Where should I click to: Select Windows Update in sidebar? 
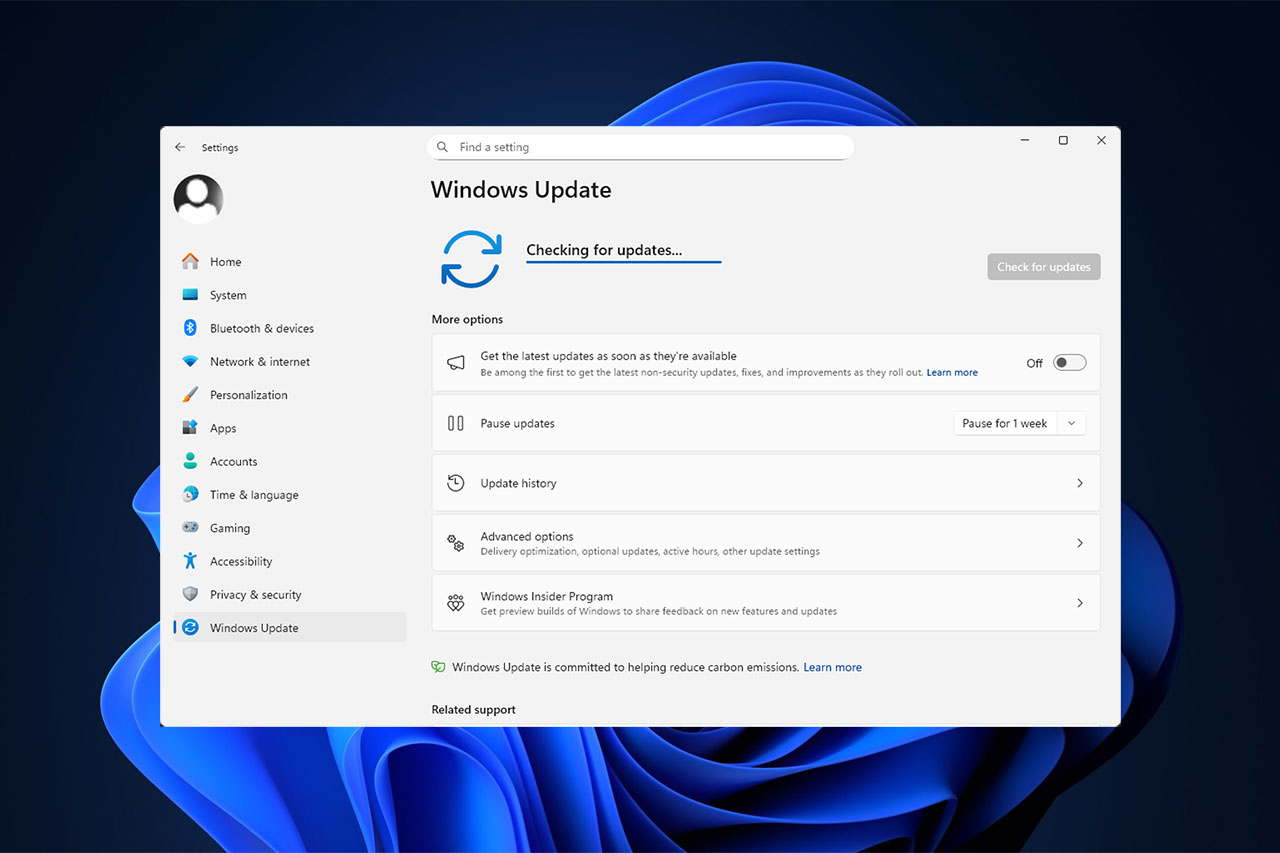[290, 628]
